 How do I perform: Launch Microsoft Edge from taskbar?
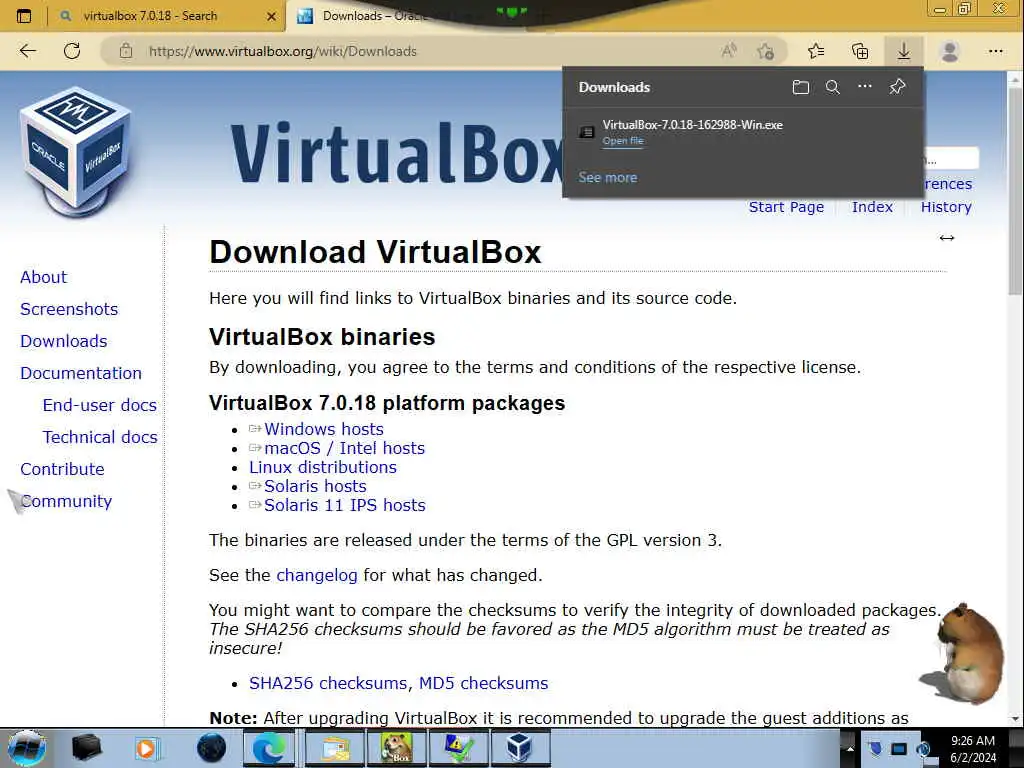coord(269,748)
